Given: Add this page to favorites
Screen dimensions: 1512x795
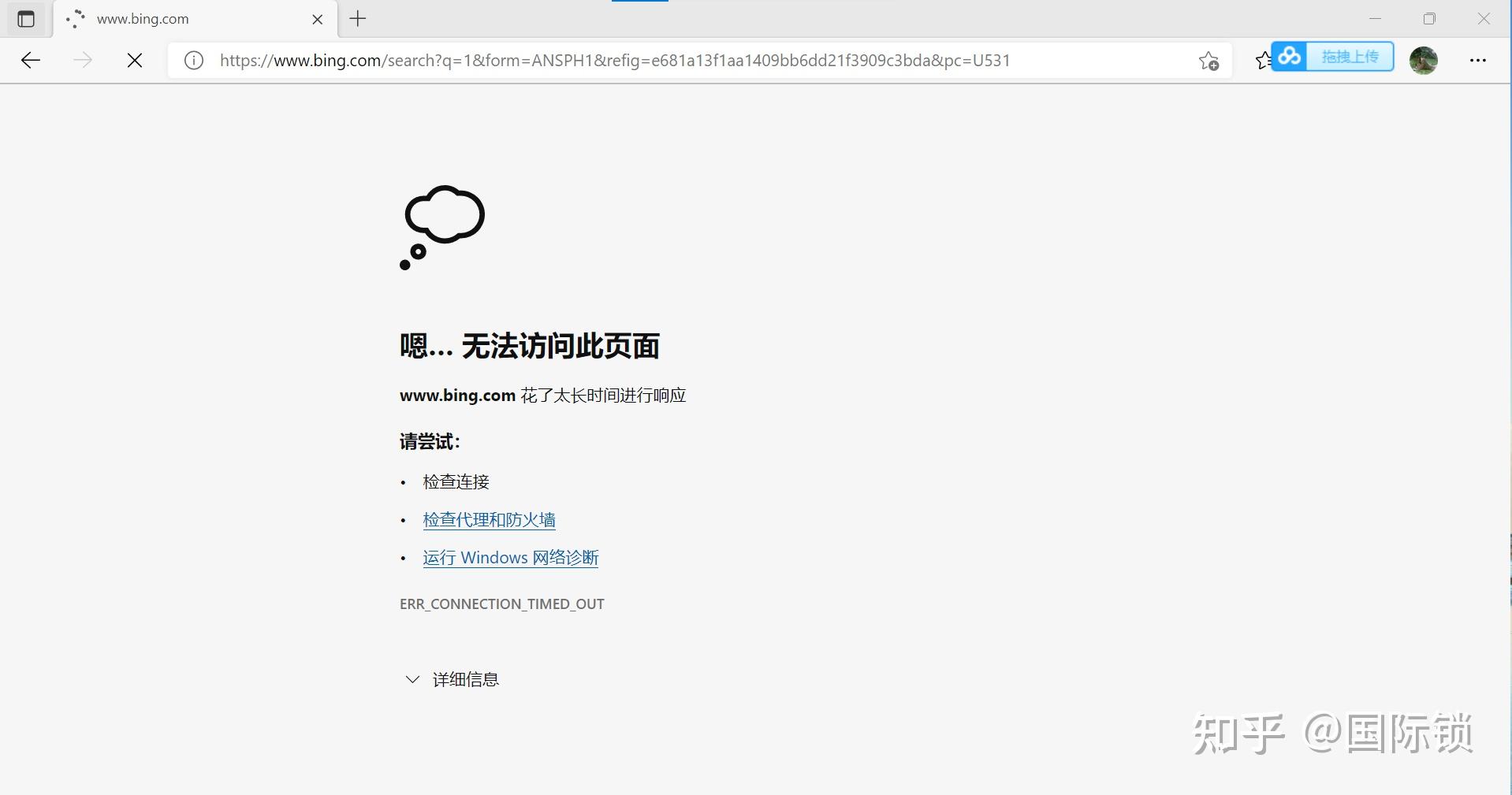Looking at the screenshot, I should 1208,61.
